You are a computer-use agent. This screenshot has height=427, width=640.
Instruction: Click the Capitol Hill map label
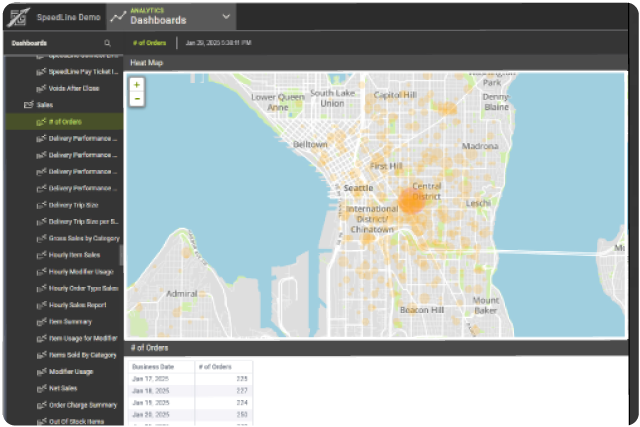tap(395, 95)
